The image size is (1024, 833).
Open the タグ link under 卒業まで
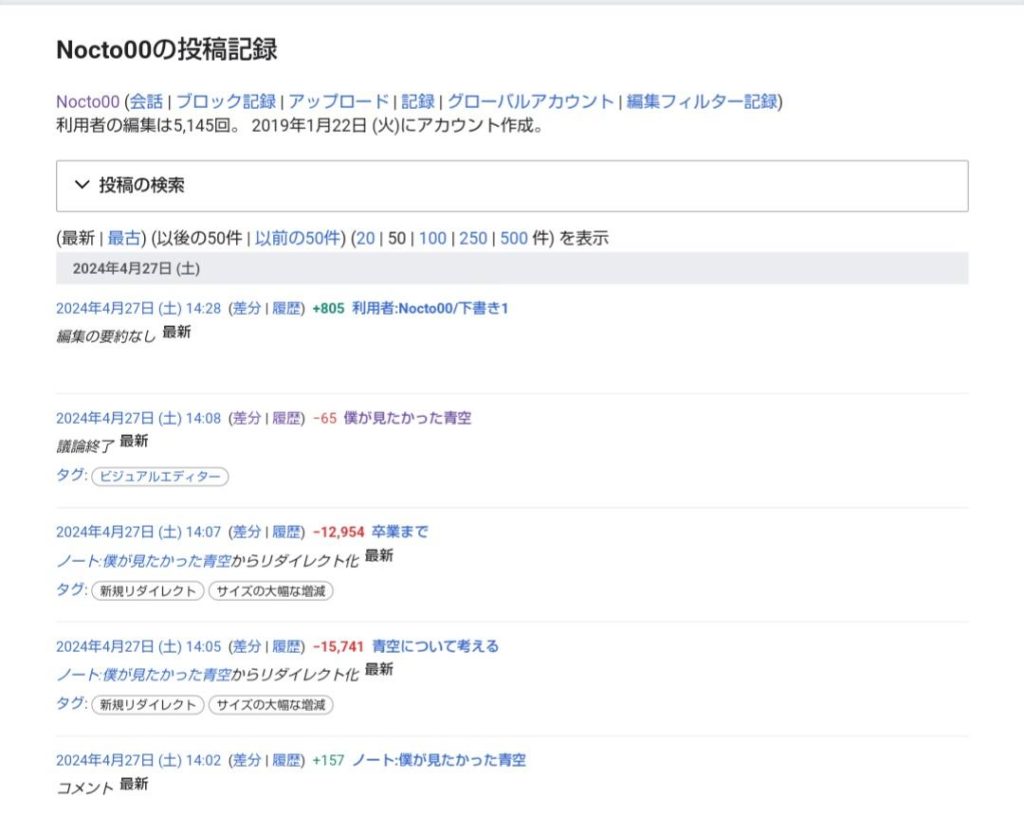coord(71,589)
